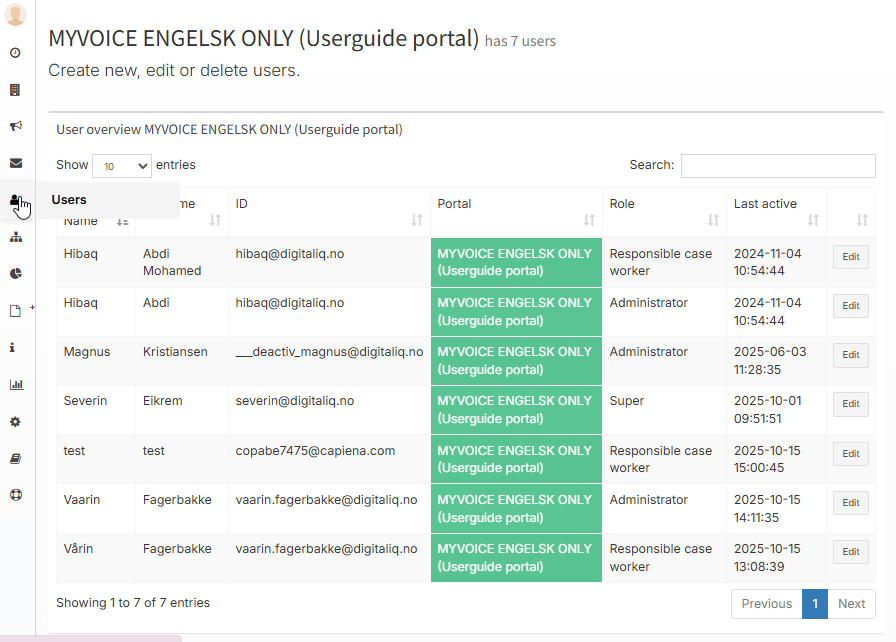Sort the table by Last active column
Screen dimensions: 896x642
coord(776,212)
